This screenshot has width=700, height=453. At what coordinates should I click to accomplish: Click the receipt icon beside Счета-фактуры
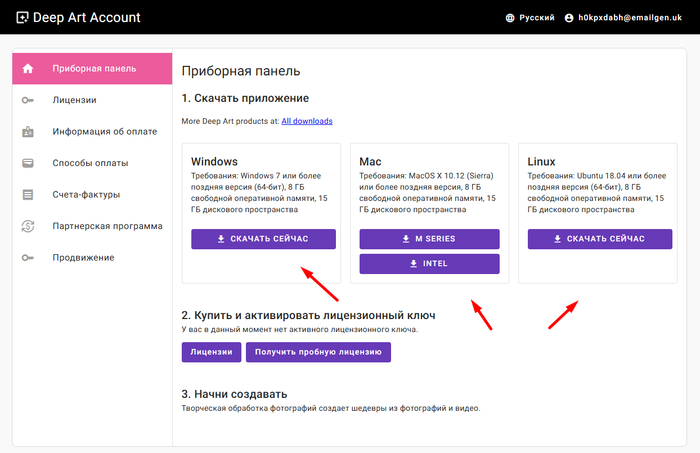tap(28, 194)
